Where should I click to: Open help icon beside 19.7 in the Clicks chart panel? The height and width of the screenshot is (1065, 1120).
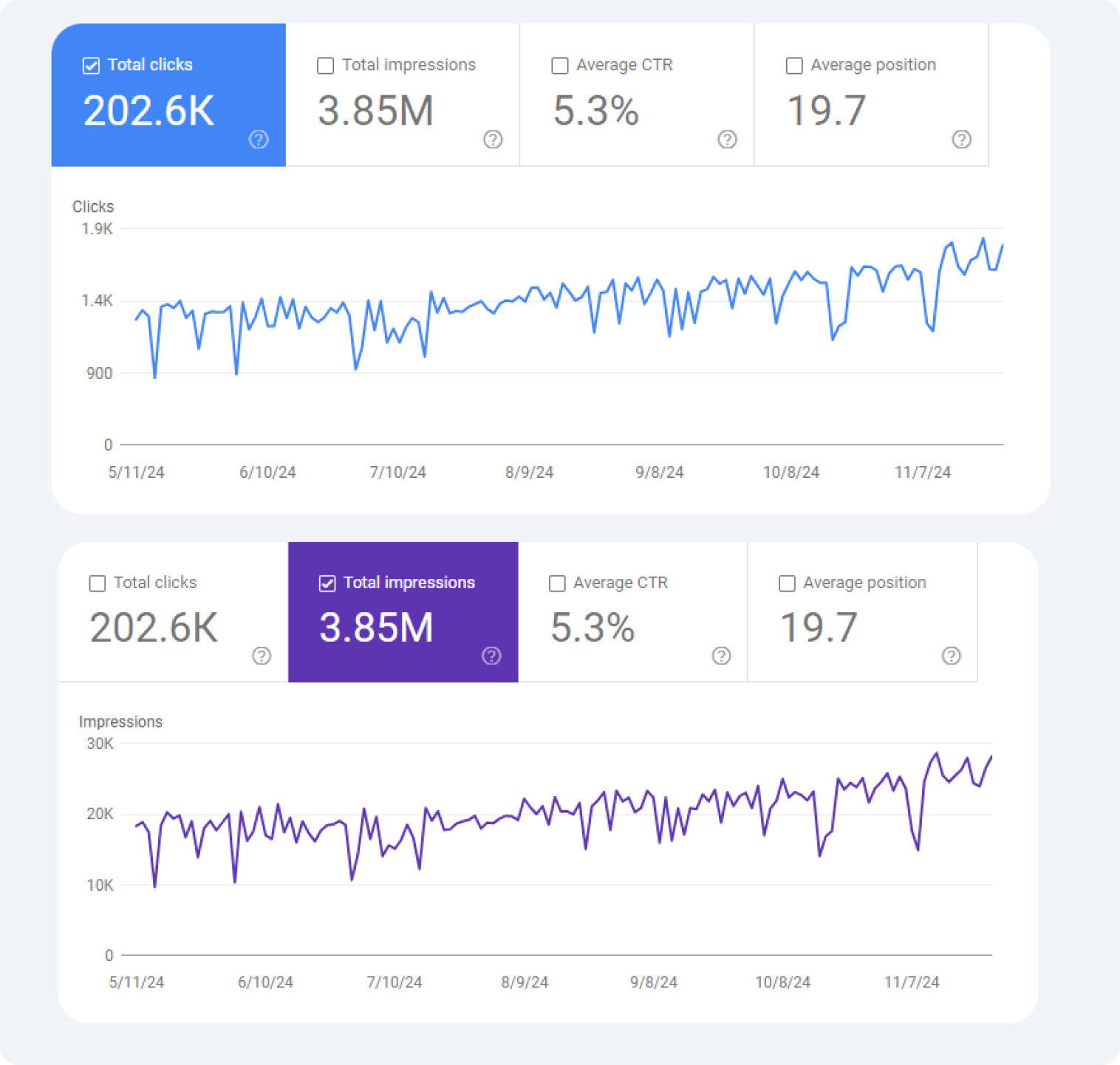(x=961, y=139)
